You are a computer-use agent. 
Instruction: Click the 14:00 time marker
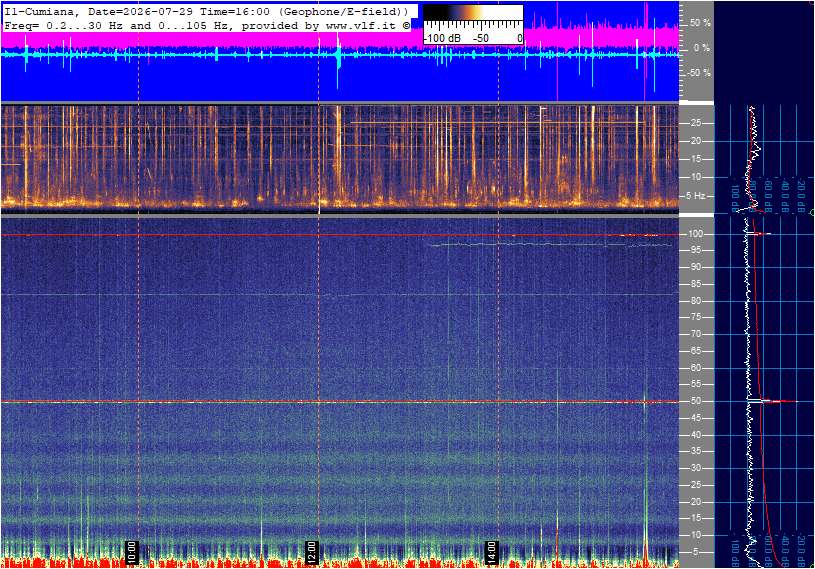491,552
